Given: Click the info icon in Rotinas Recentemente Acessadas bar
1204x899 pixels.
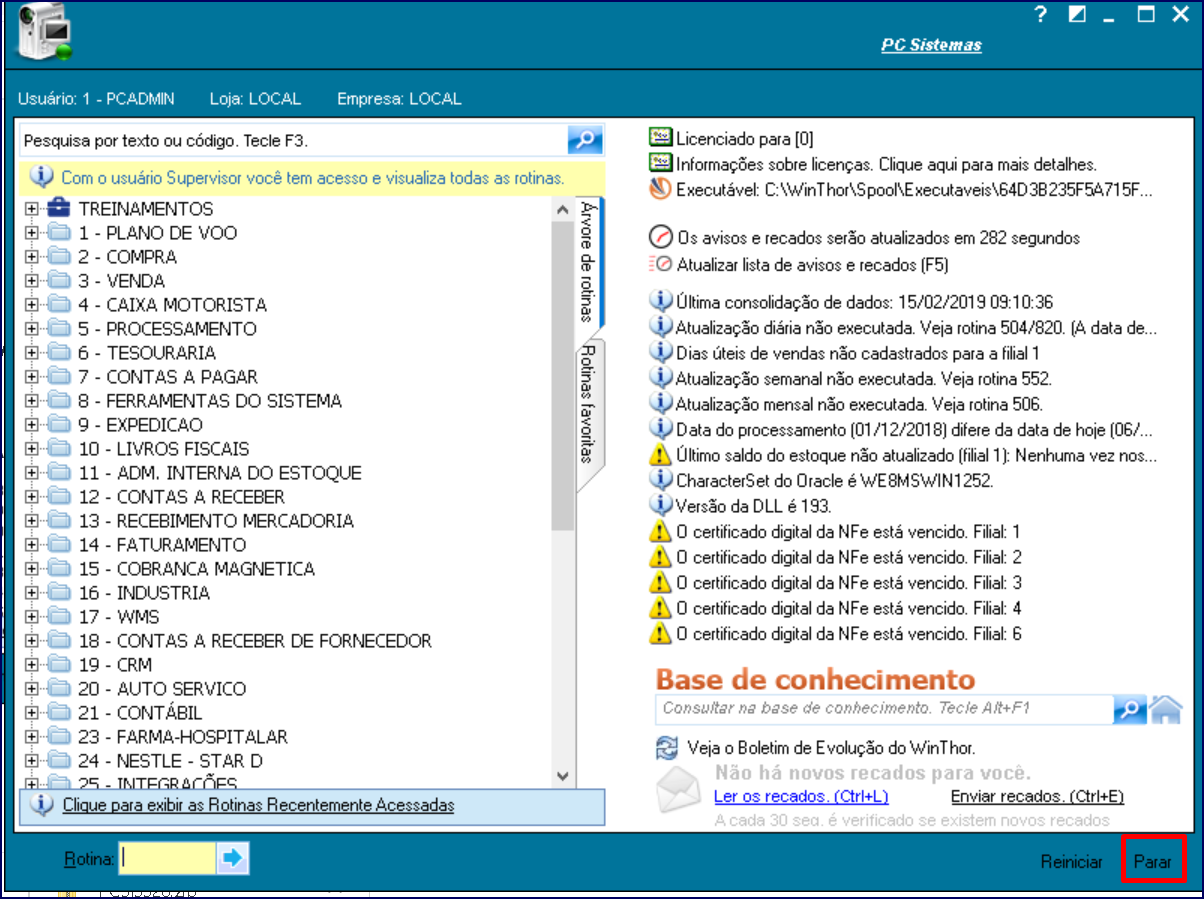Looking at the screenshot, I should pos(42,804).
